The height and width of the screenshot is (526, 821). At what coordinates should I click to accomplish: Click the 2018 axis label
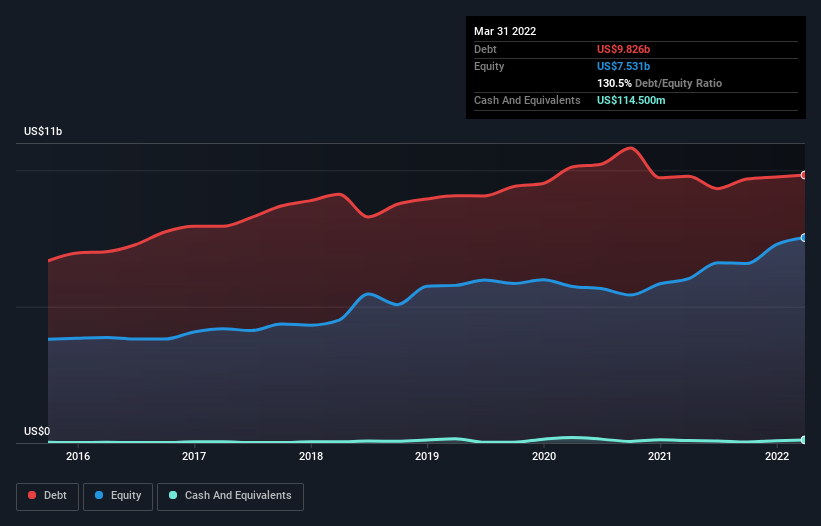[x=311, y=456]
